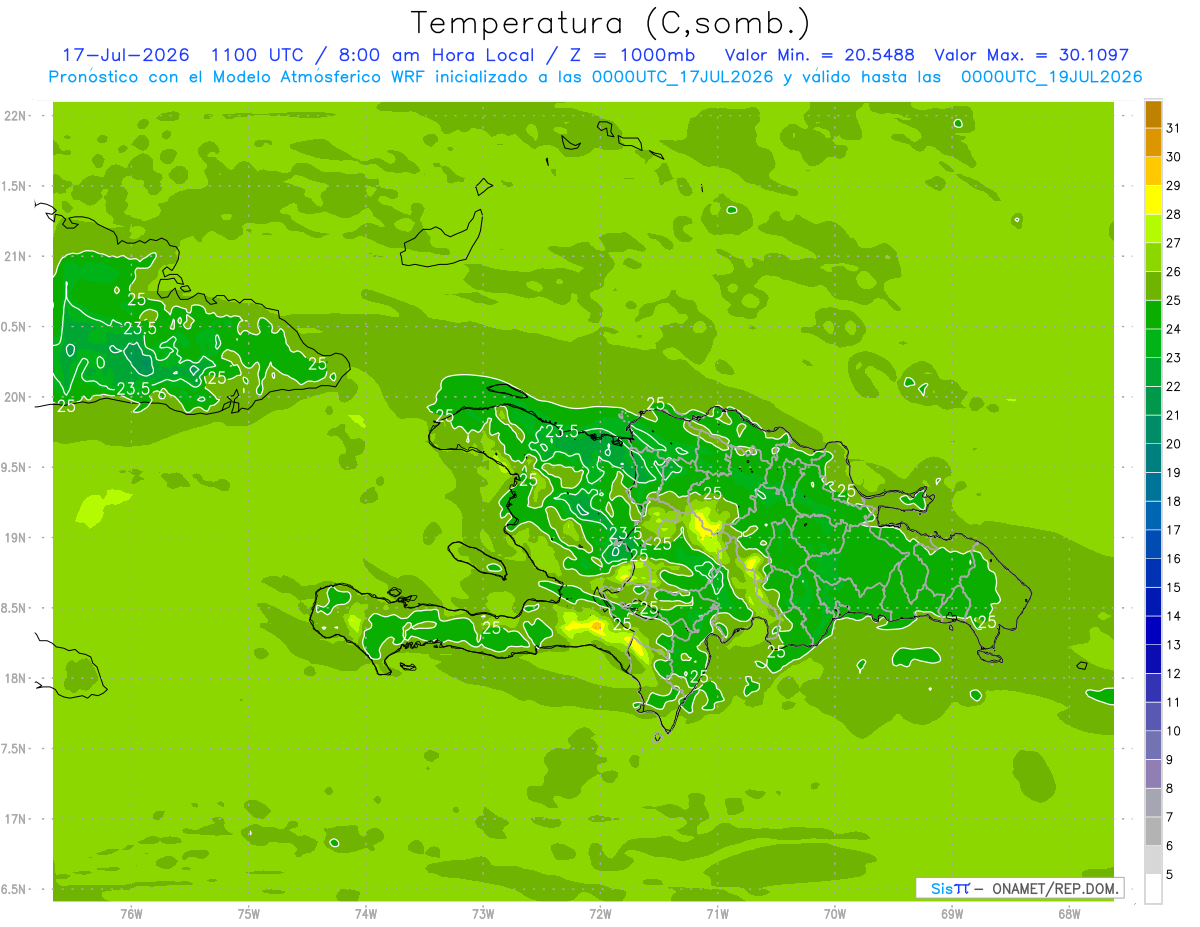Click the legend value "8"
1200x927 pixels.
tap(1170, 788)
